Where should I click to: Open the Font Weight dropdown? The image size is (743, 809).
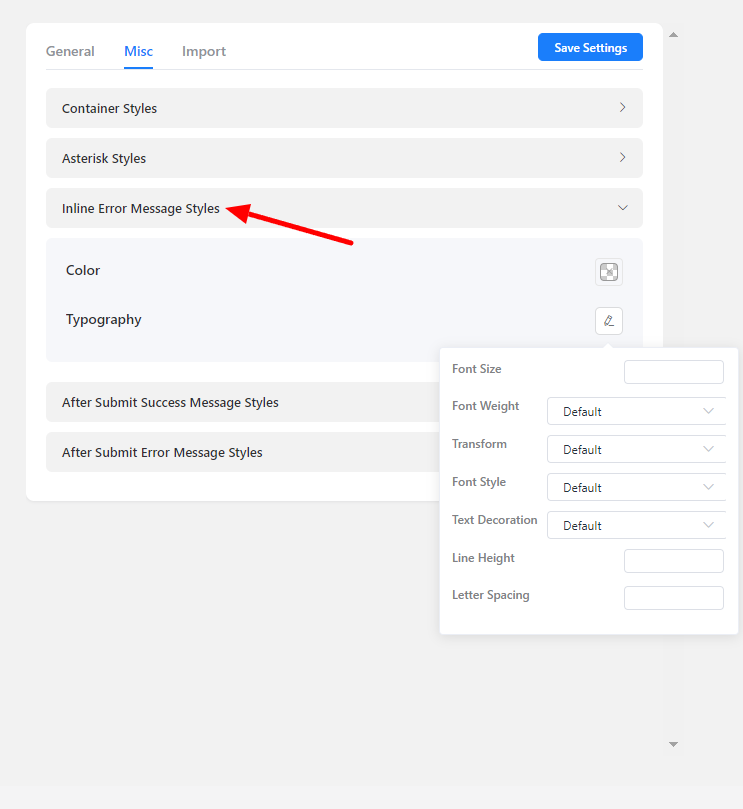tap(636, 411)
